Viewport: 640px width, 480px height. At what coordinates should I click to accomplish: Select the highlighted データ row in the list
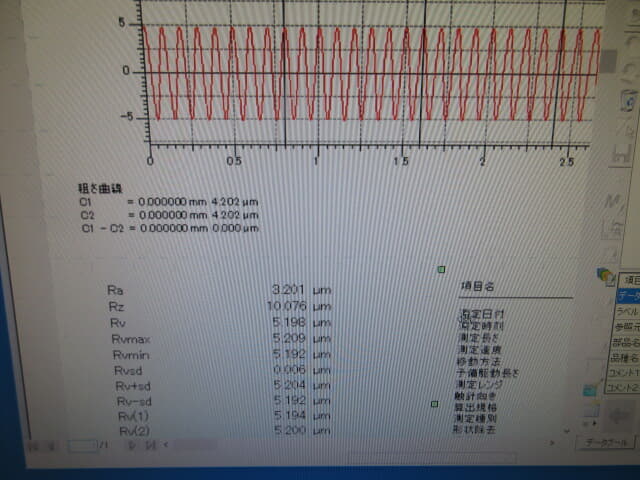628,296
